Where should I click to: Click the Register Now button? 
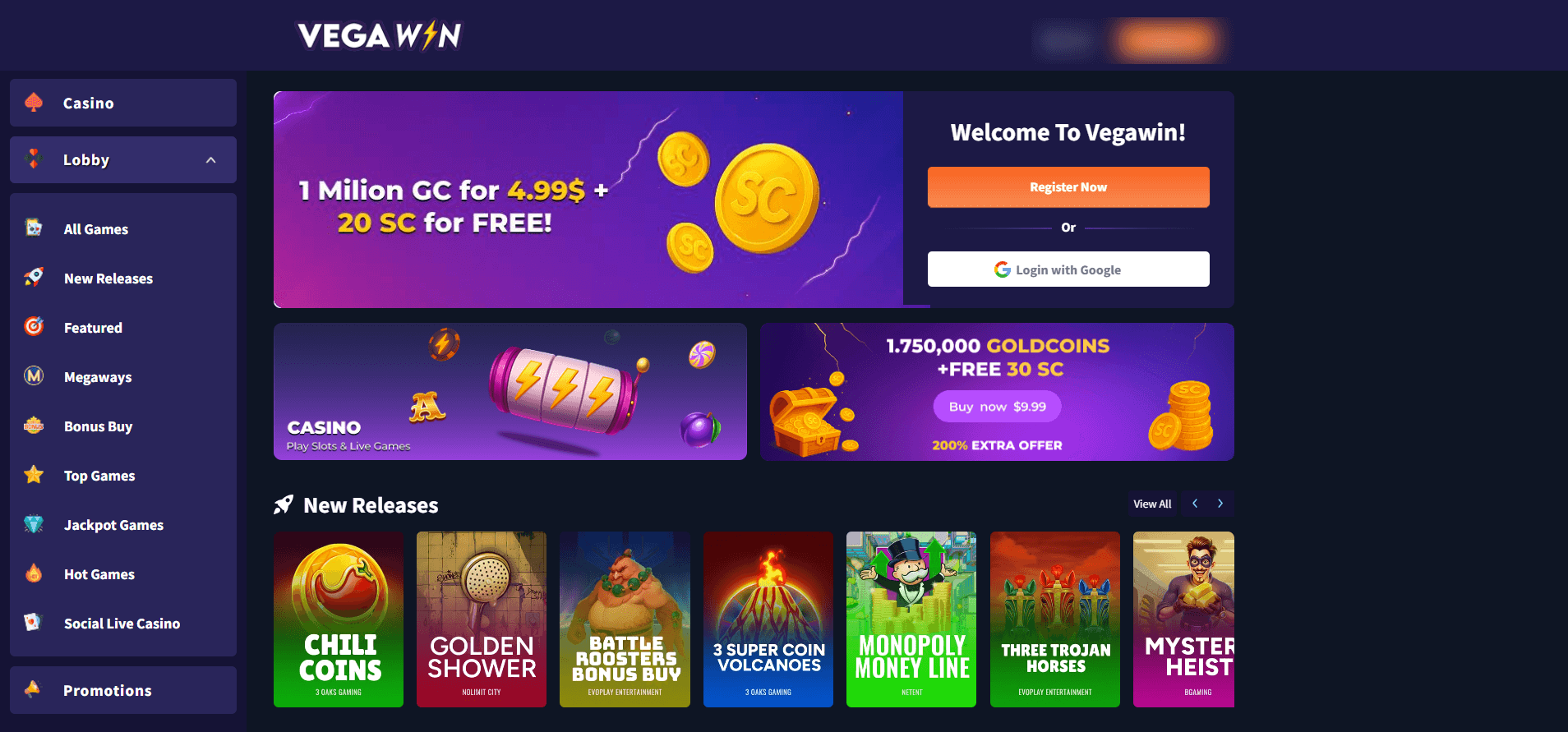coord(1068,187)
